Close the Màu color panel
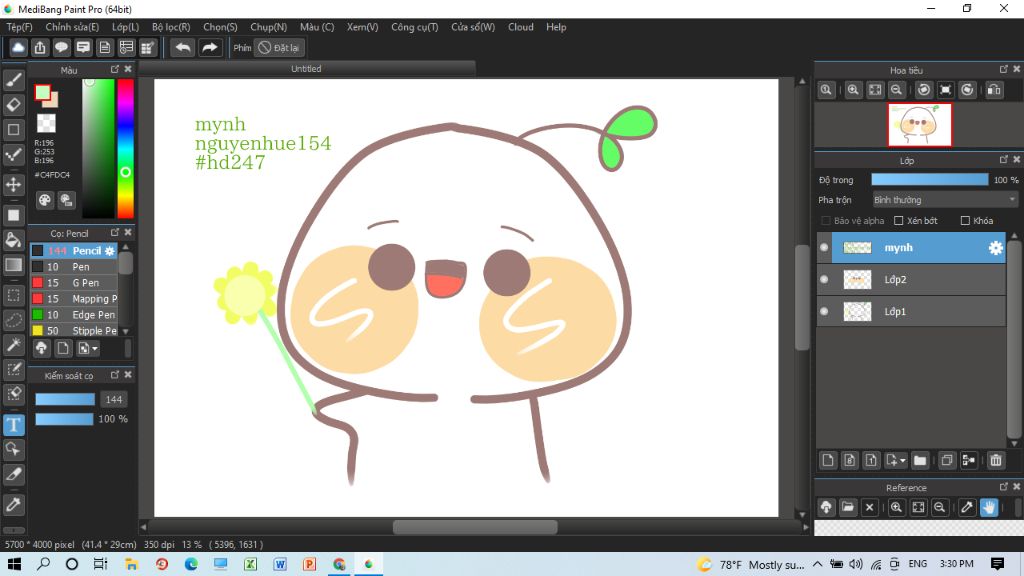Viewport: 1024px width, 576px height. (x=128, y=69)
